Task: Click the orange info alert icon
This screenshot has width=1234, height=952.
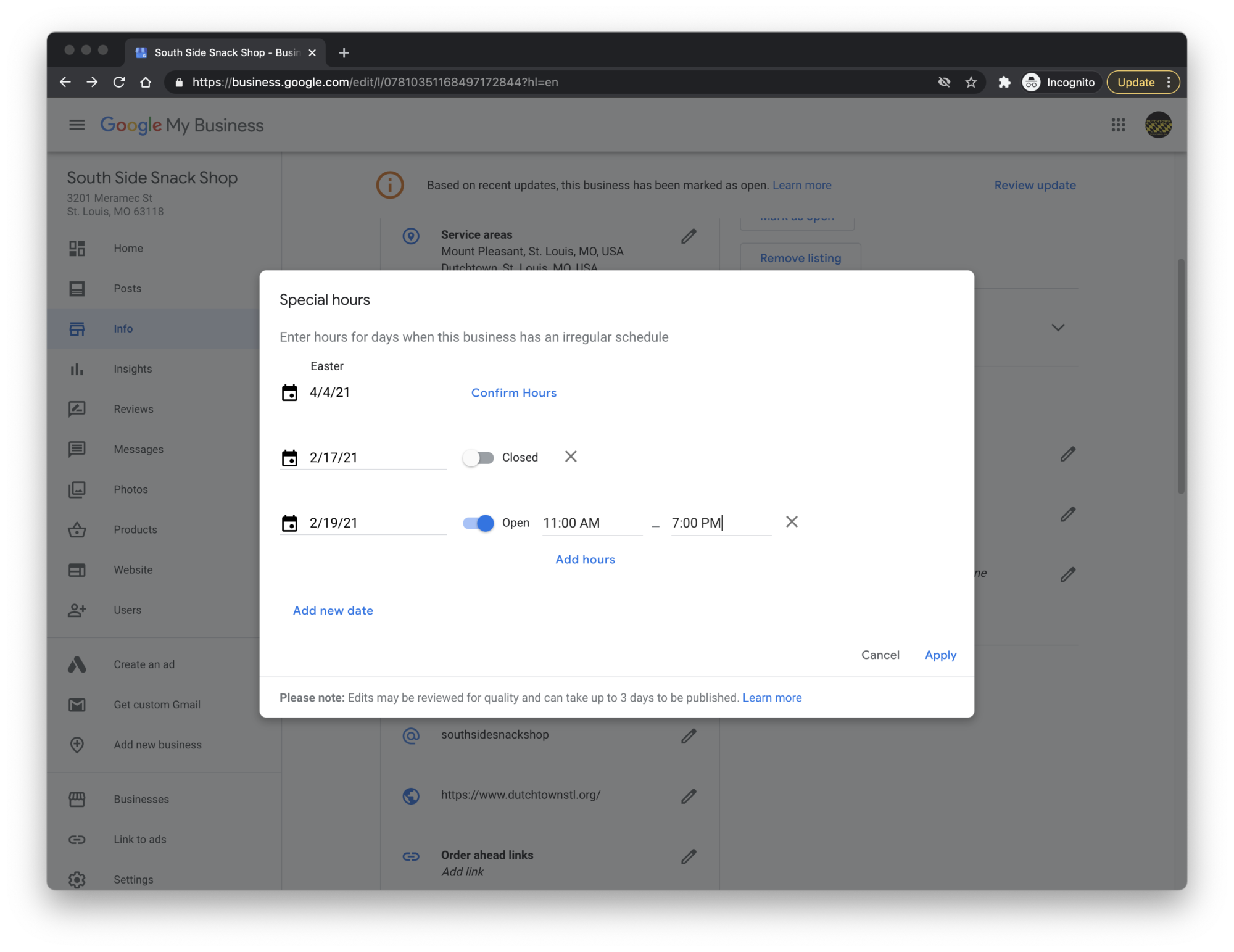Action: pos(390,185)
